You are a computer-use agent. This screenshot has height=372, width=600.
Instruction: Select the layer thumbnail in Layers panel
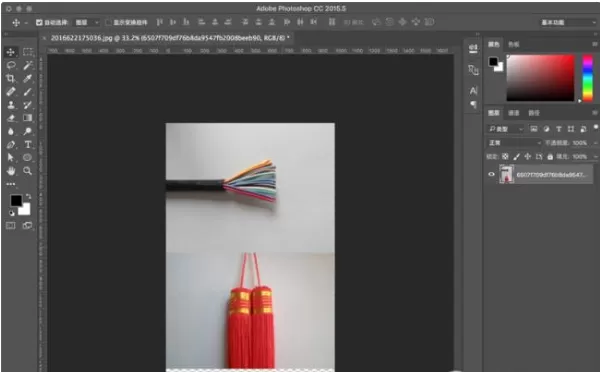tap(506, 175)
